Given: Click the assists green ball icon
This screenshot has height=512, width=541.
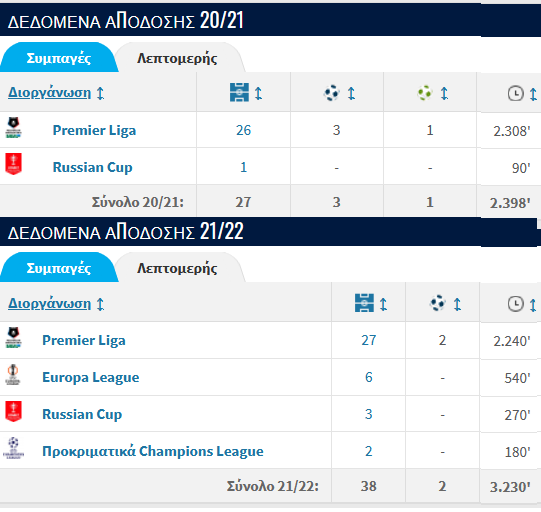Looking at the screenshot, I should tap(425, 93).
